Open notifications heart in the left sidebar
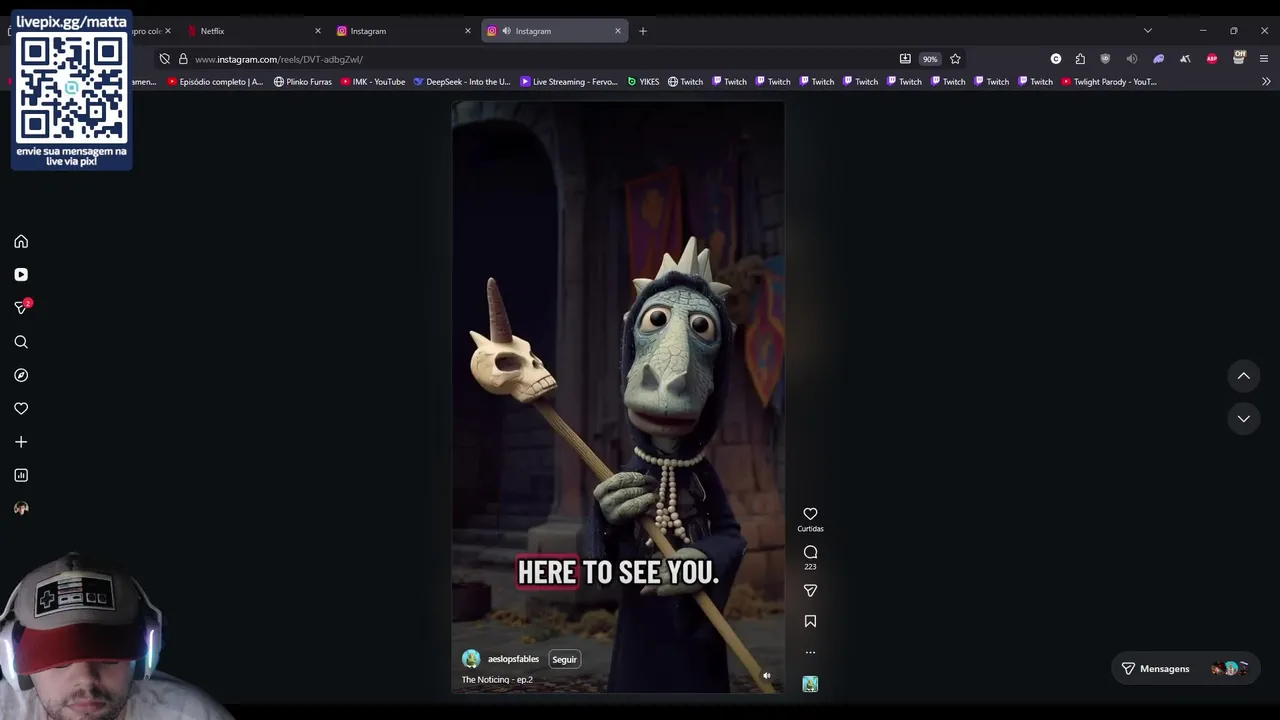This screenshot has height=720, width=1280. [21, 408]
